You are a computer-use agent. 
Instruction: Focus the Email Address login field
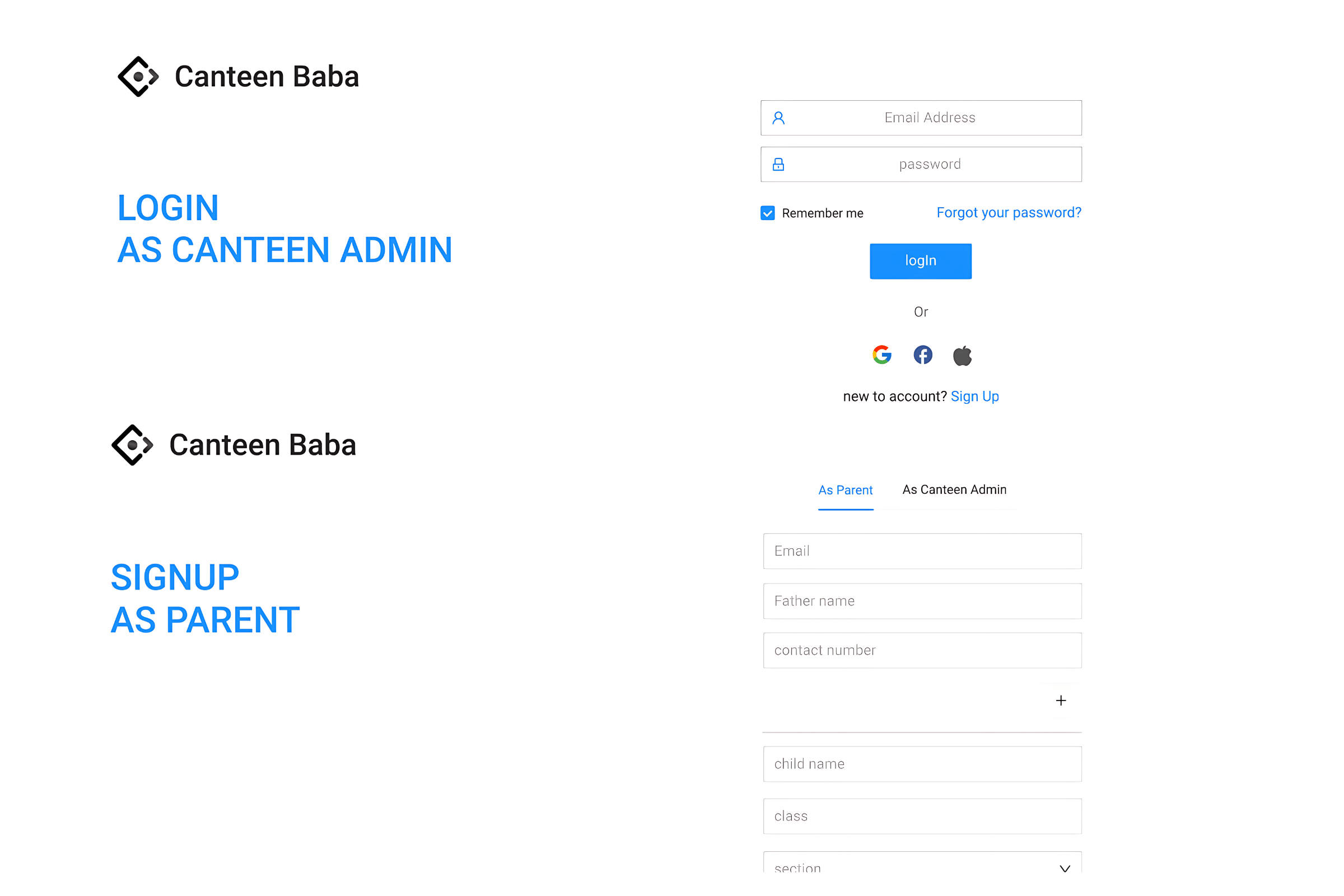point(929,118)
